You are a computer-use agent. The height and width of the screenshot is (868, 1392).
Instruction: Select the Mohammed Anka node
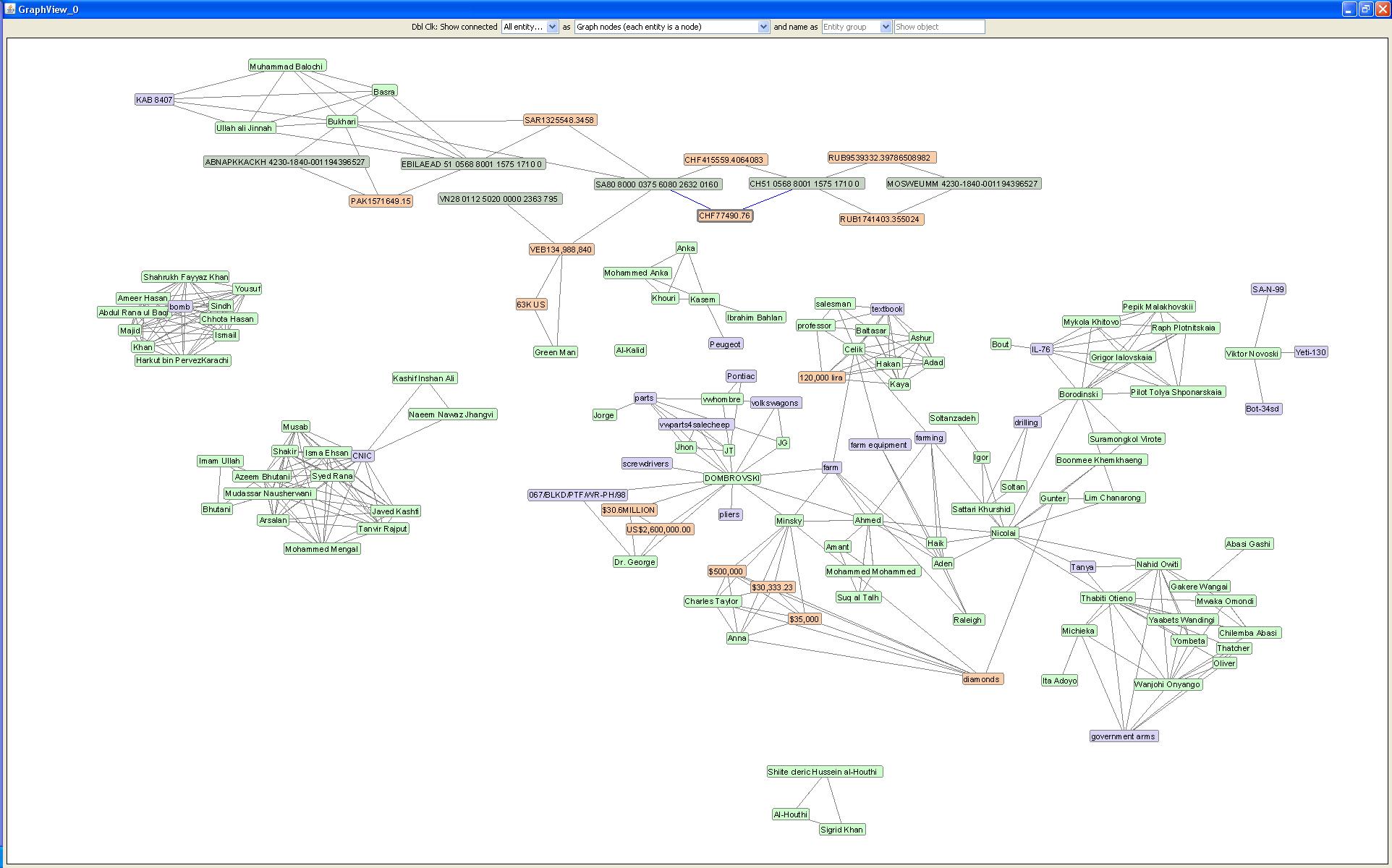pos(637,273)
